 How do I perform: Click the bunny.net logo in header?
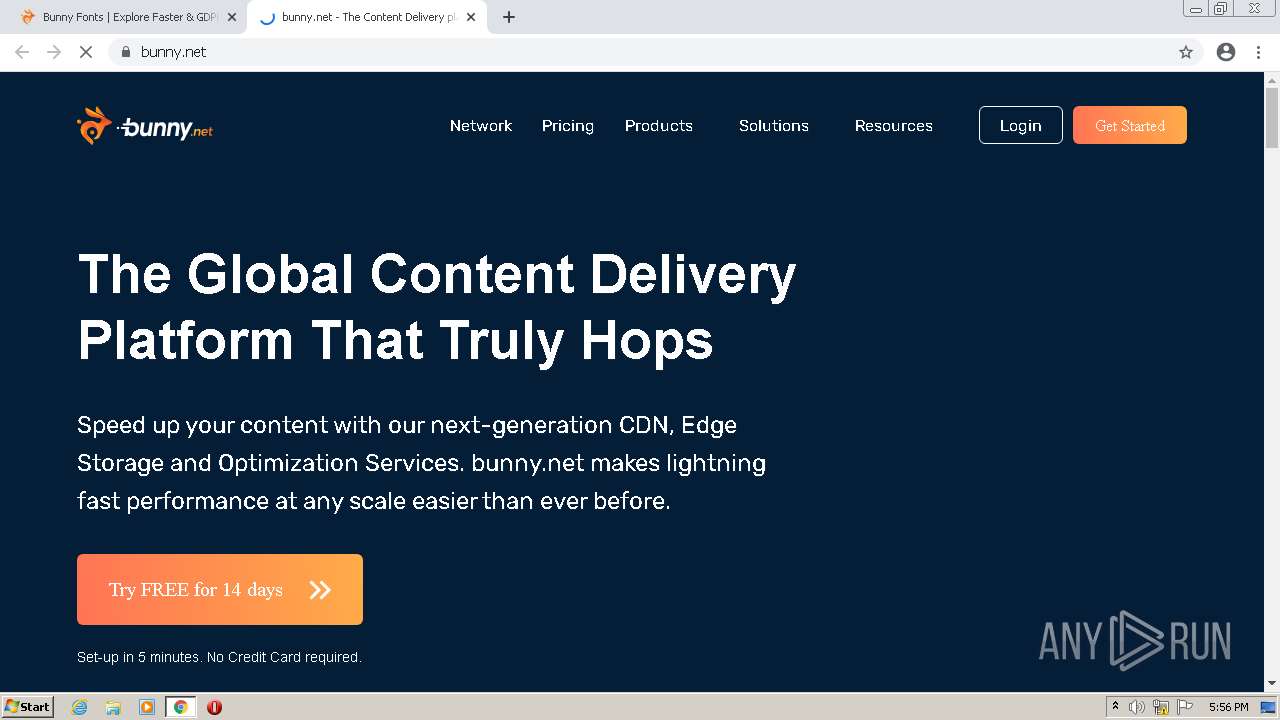coord(145,126)
